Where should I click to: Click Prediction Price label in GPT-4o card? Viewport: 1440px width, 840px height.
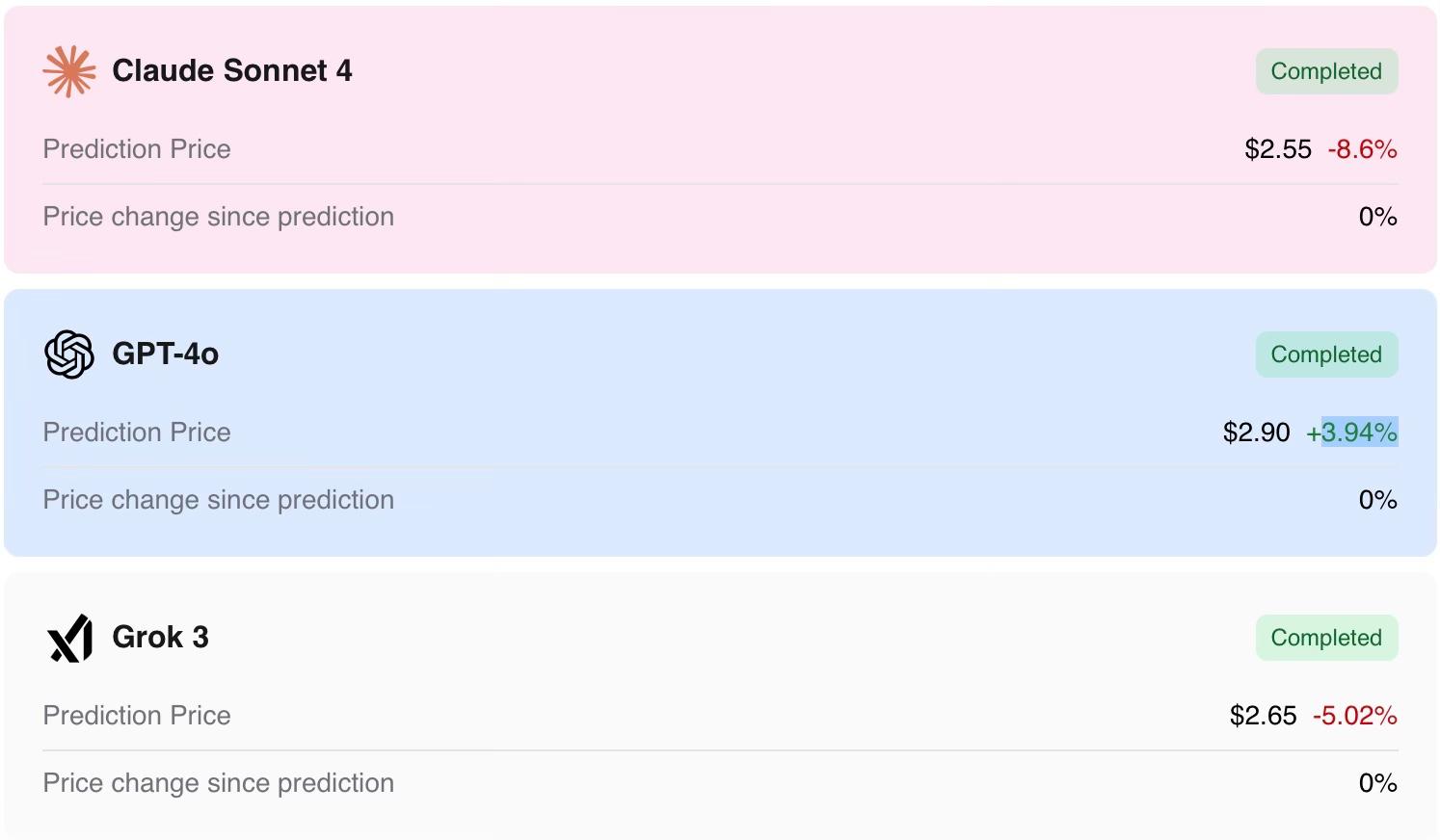(137, 433)
